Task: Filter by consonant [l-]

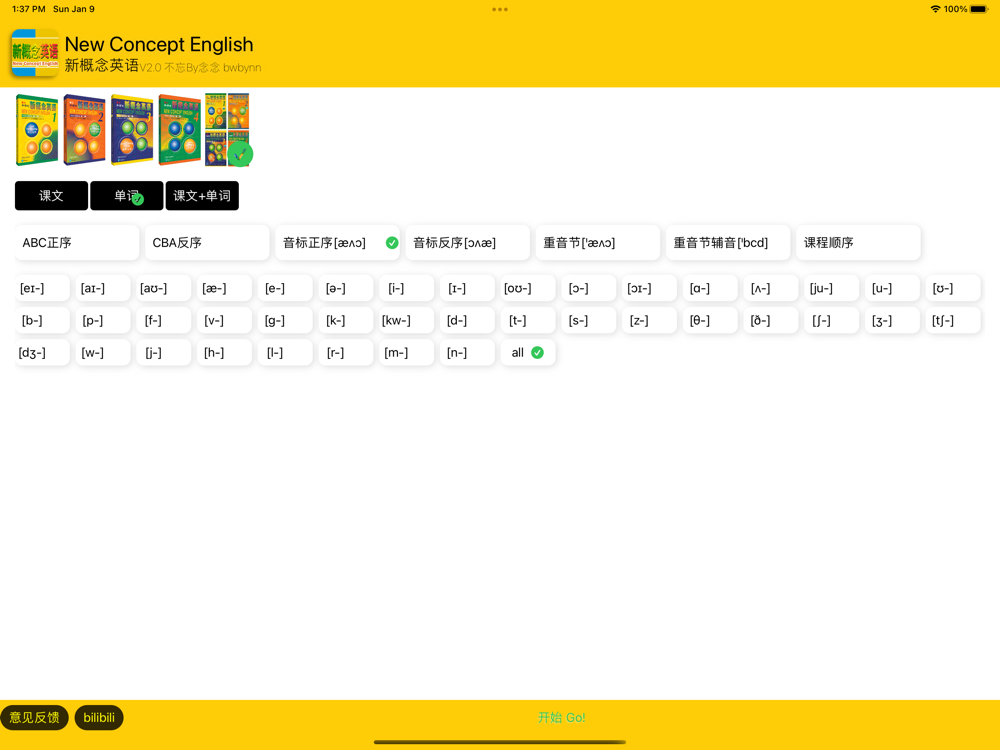Action: (x=285, y=353)
